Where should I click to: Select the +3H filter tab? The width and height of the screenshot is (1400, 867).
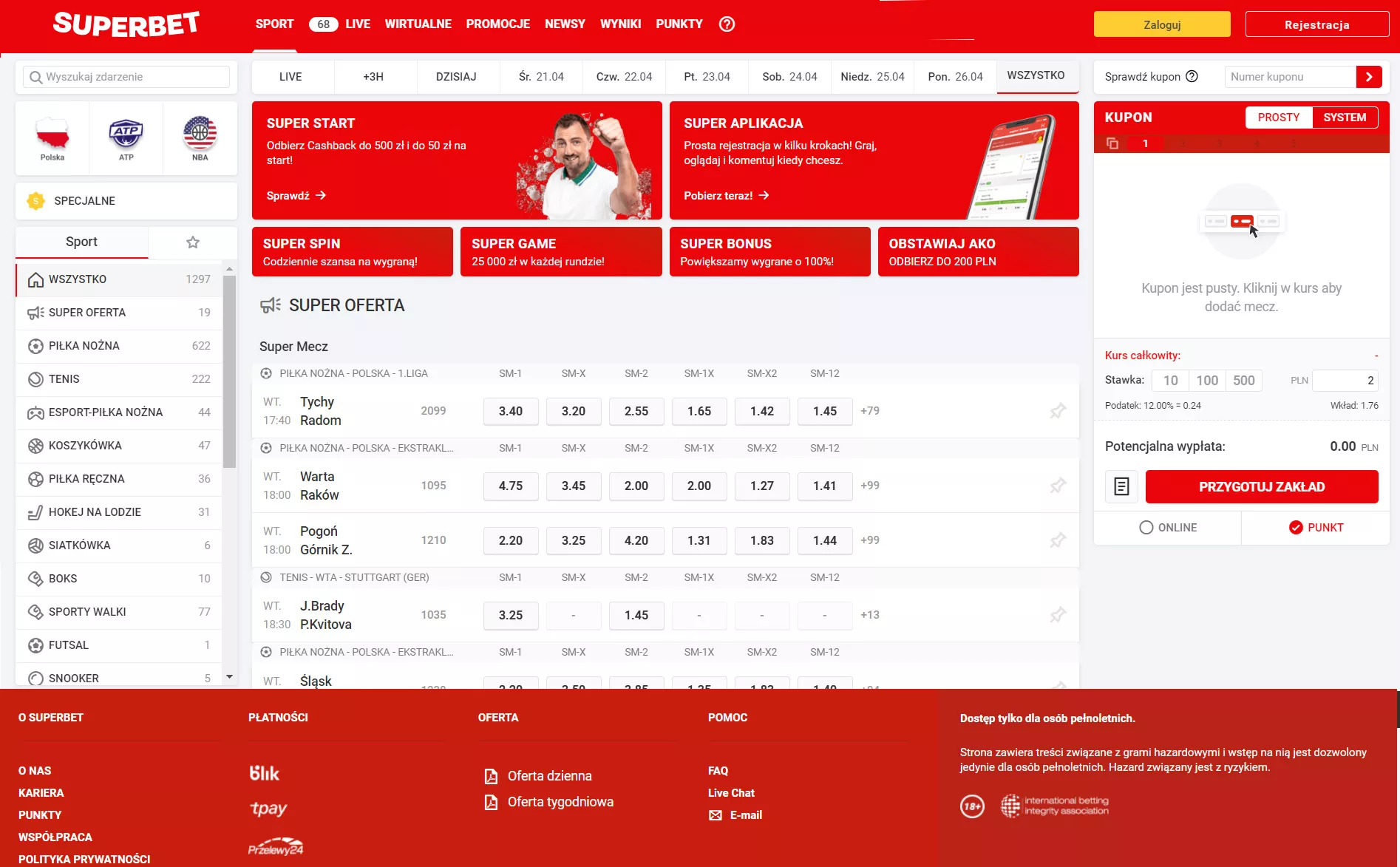tap(373, 77)
